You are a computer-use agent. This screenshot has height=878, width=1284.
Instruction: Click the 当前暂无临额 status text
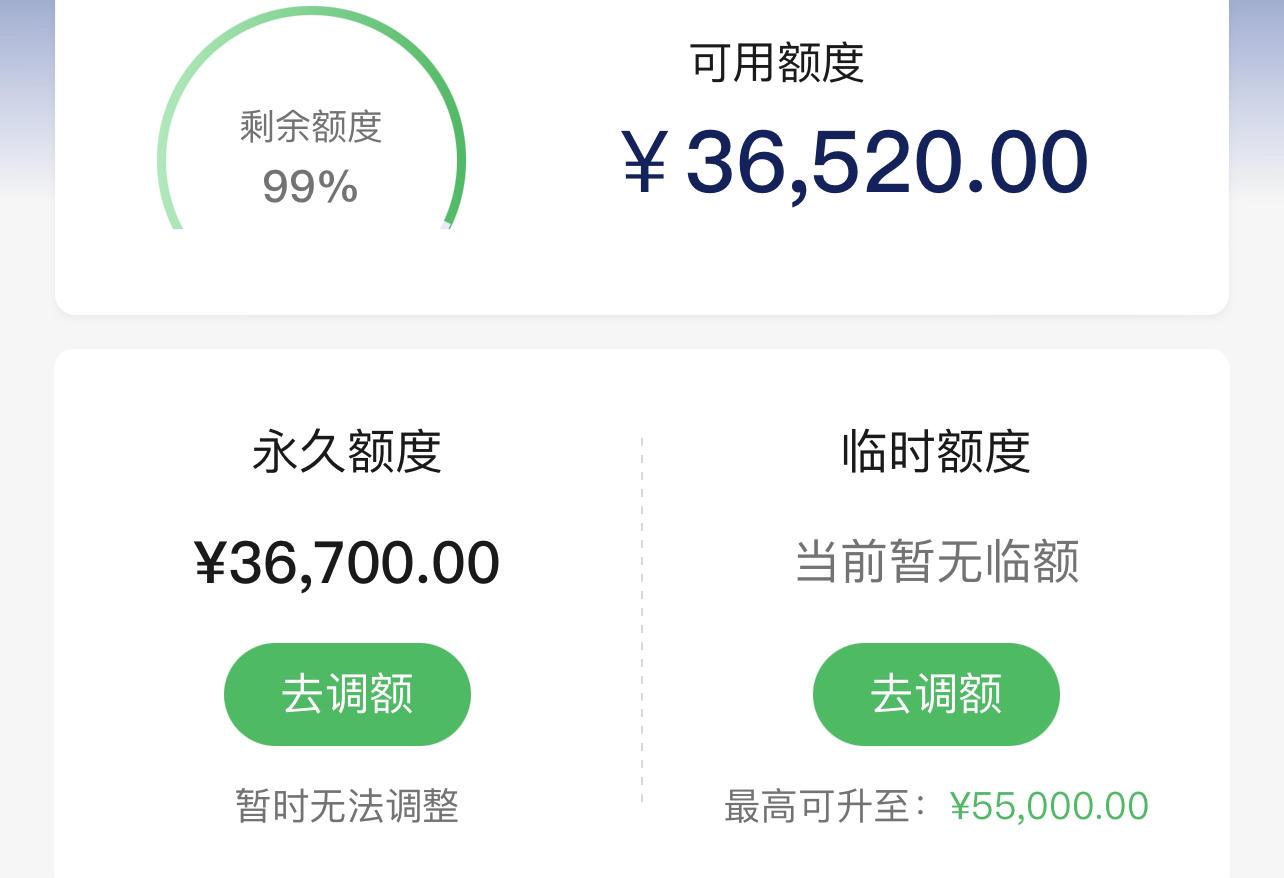937,562
